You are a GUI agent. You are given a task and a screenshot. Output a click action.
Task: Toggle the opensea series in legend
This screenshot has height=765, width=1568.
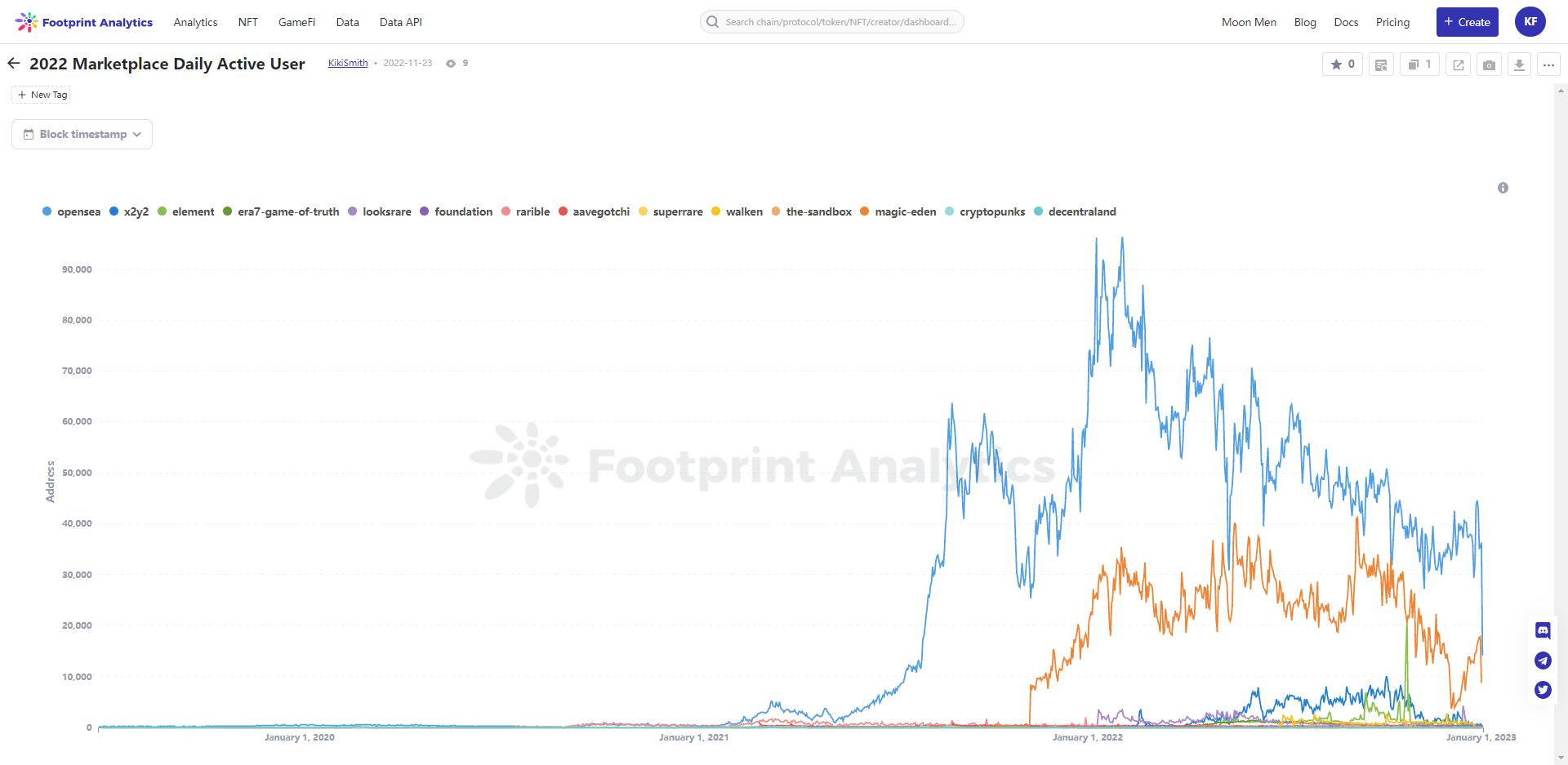72,212
